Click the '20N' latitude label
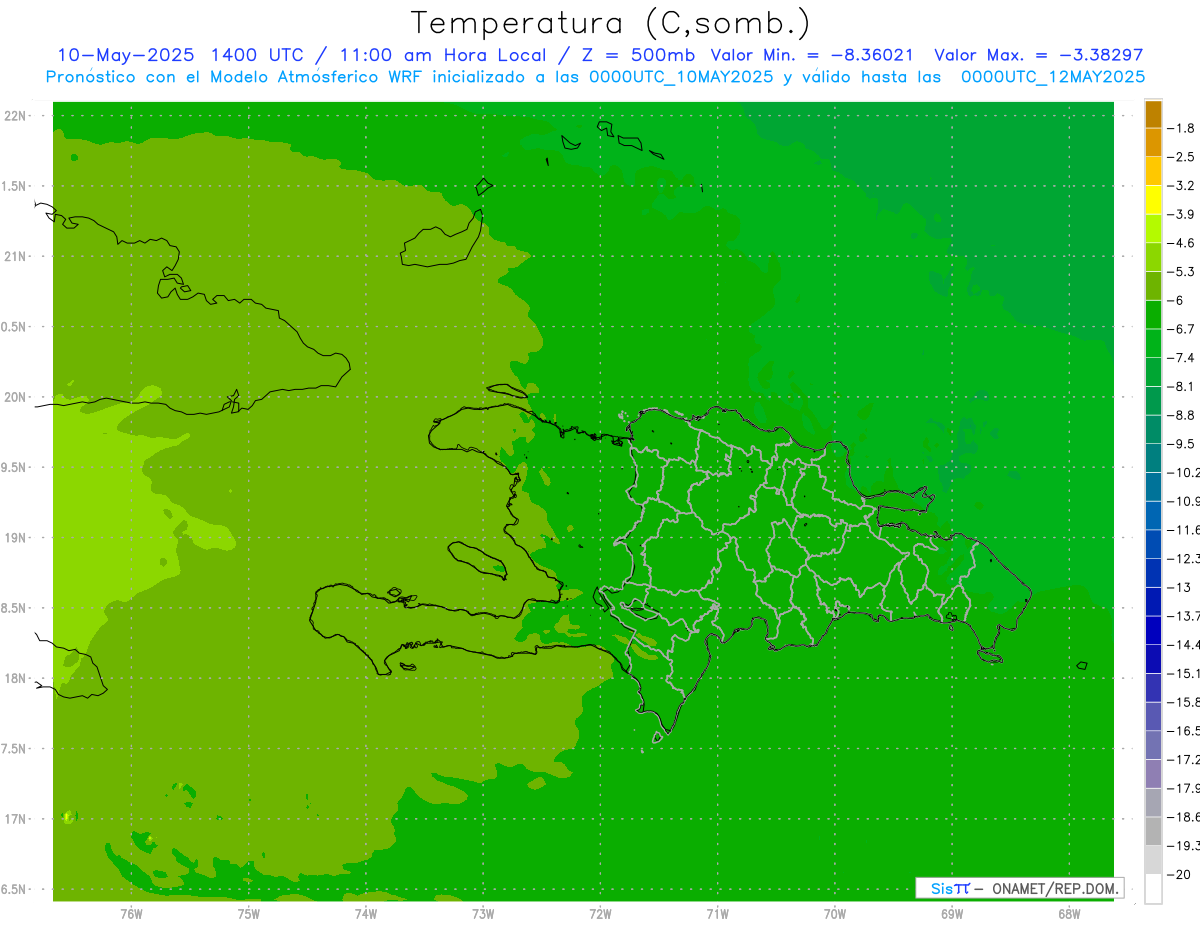This screenshot has height=927, width=1200. [x=15, y=397]
